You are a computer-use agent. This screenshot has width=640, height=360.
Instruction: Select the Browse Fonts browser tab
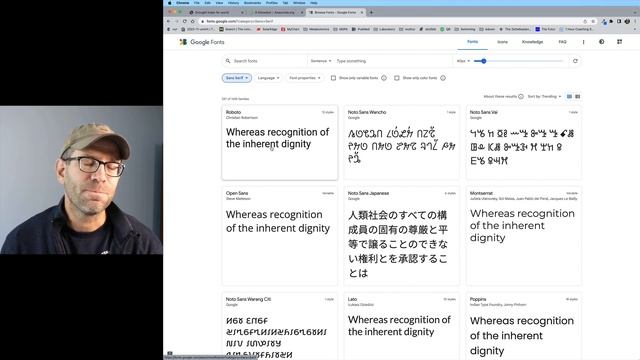click(335, 12)
